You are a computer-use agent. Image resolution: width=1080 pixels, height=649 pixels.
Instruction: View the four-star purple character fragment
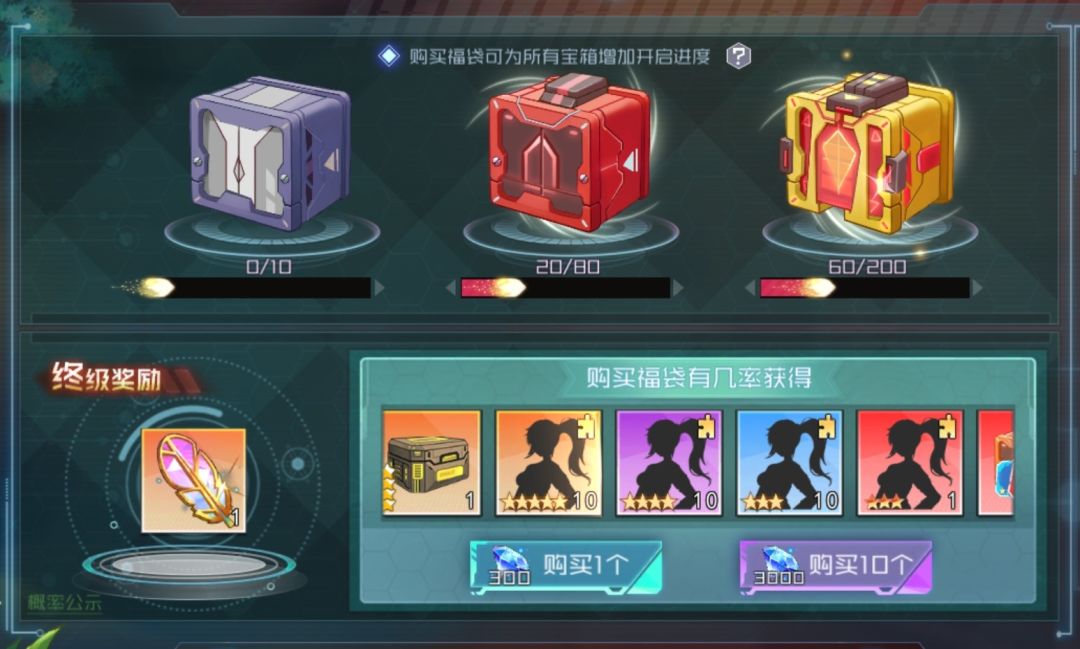click(x=669, y=462)
